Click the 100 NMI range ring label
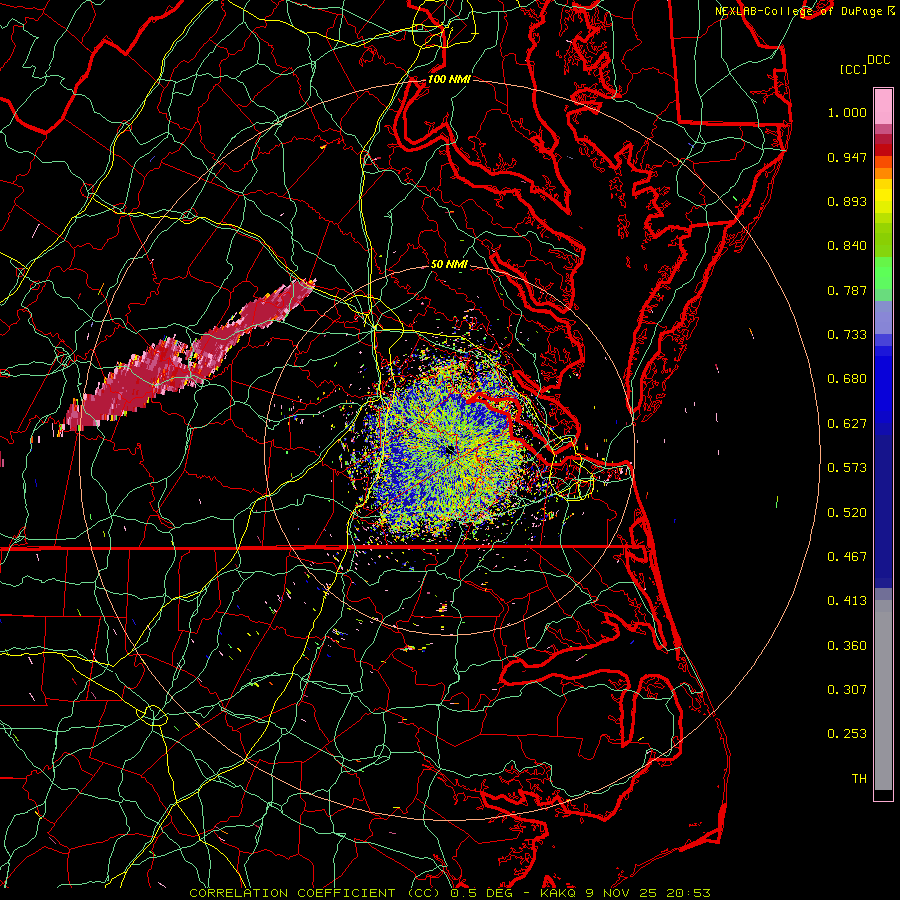The width and height of the screenshot is (900, 900). [449, 79]
